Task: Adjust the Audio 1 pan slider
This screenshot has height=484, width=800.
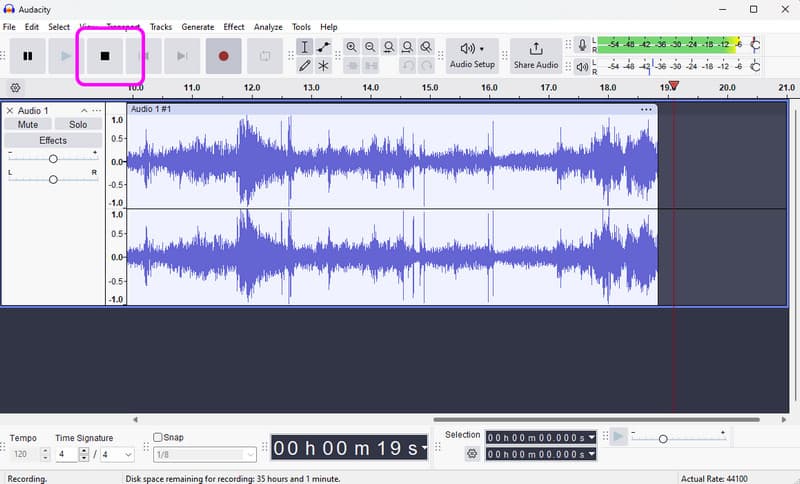Action: (x=53, y=180)
